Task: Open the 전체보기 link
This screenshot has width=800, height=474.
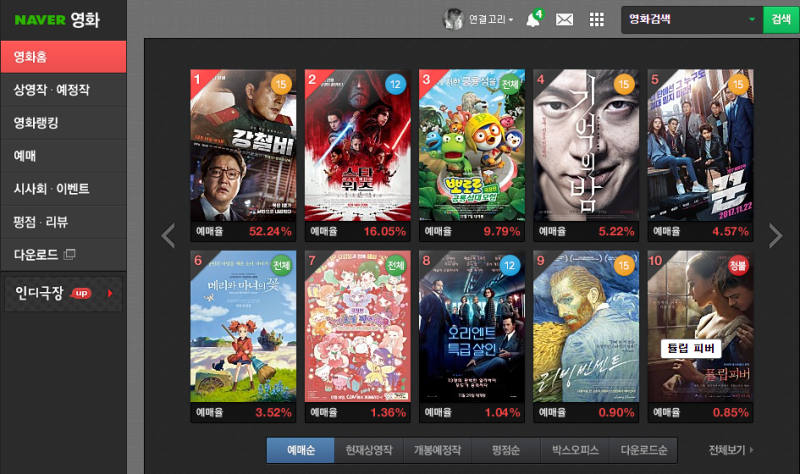Action: coord(731,450)
